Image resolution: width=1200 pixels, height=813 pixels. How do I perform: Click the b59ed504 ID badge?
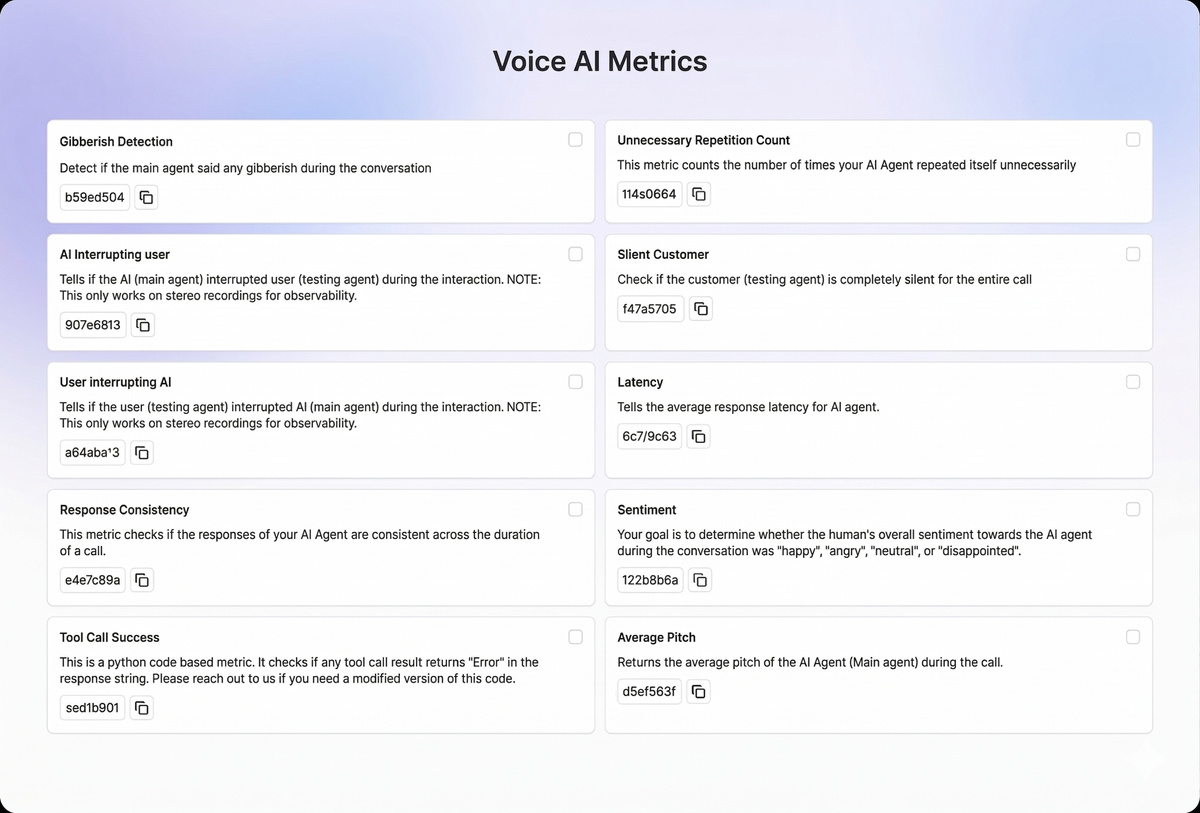coord(95,197)
